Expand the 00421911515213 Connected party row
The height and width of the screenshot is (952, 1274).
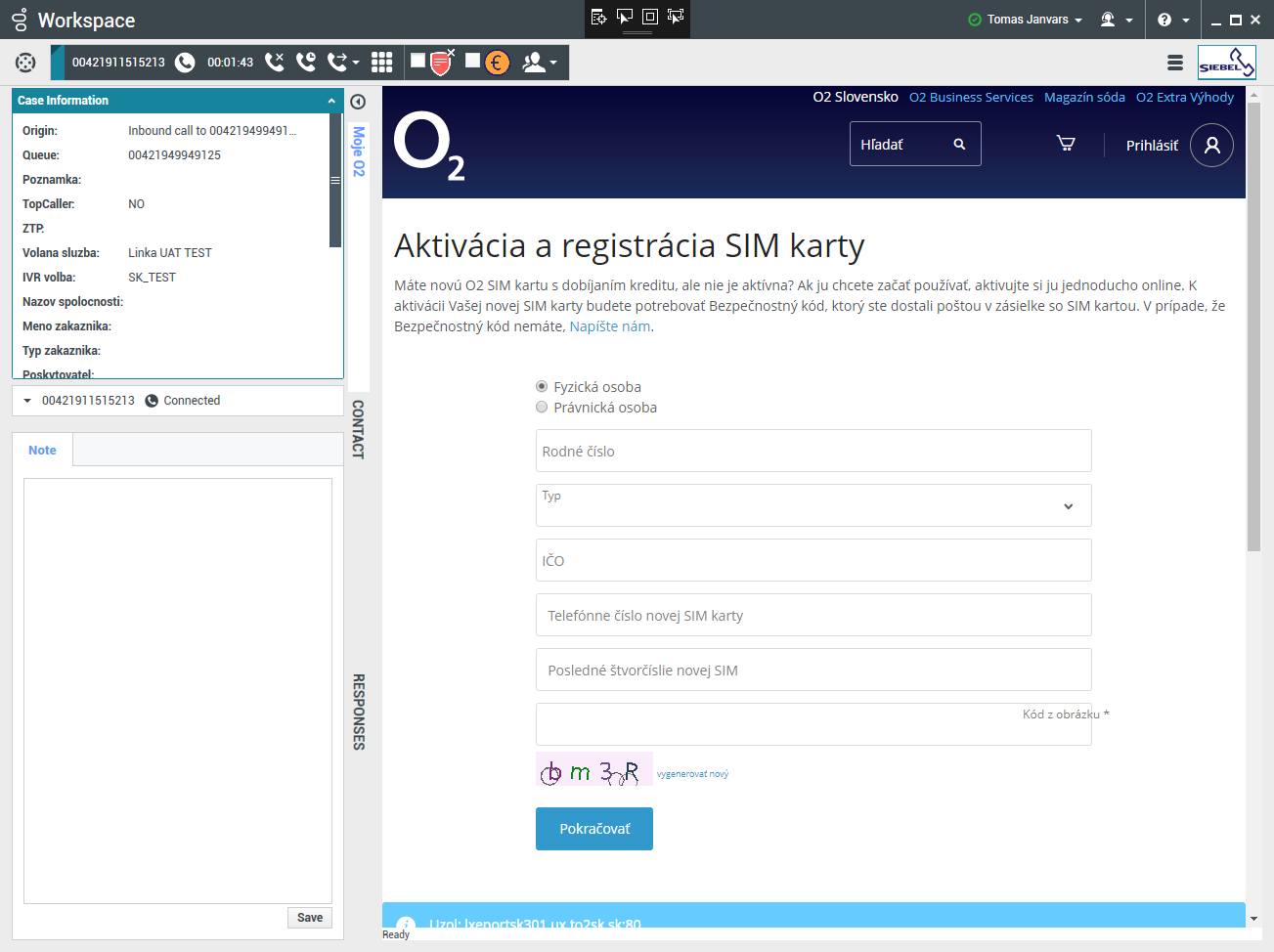pyautogui.click(x=27, y=401)
